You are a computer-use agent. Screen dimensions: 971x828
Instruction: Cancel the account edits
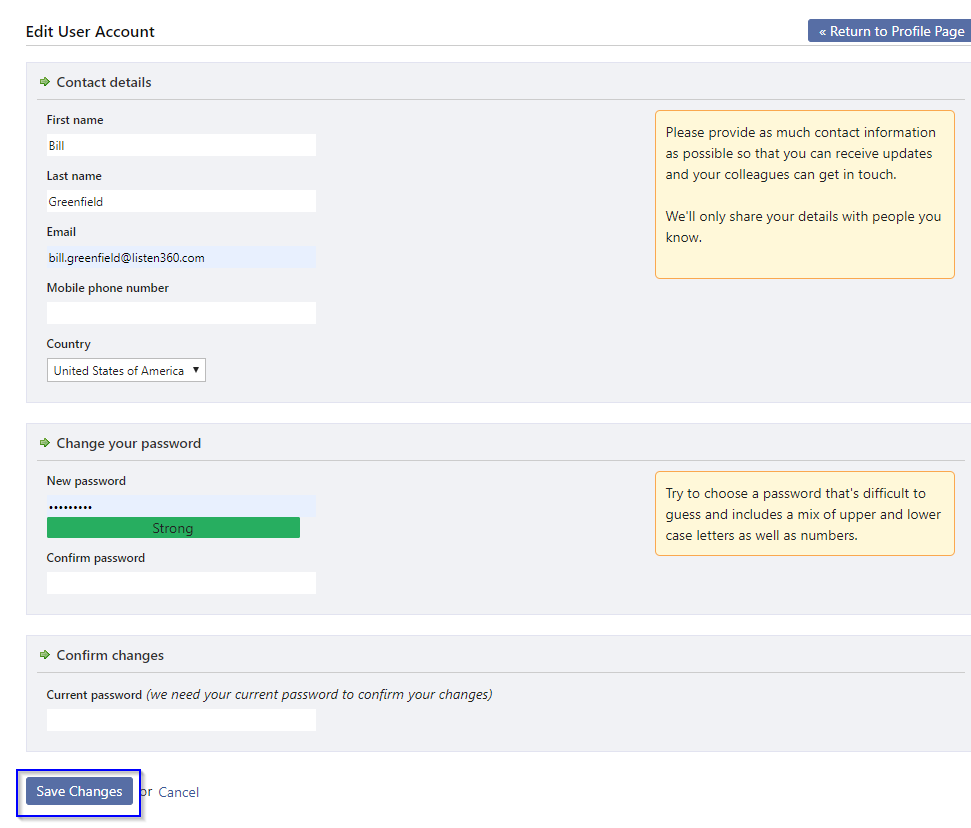point(178,792)
